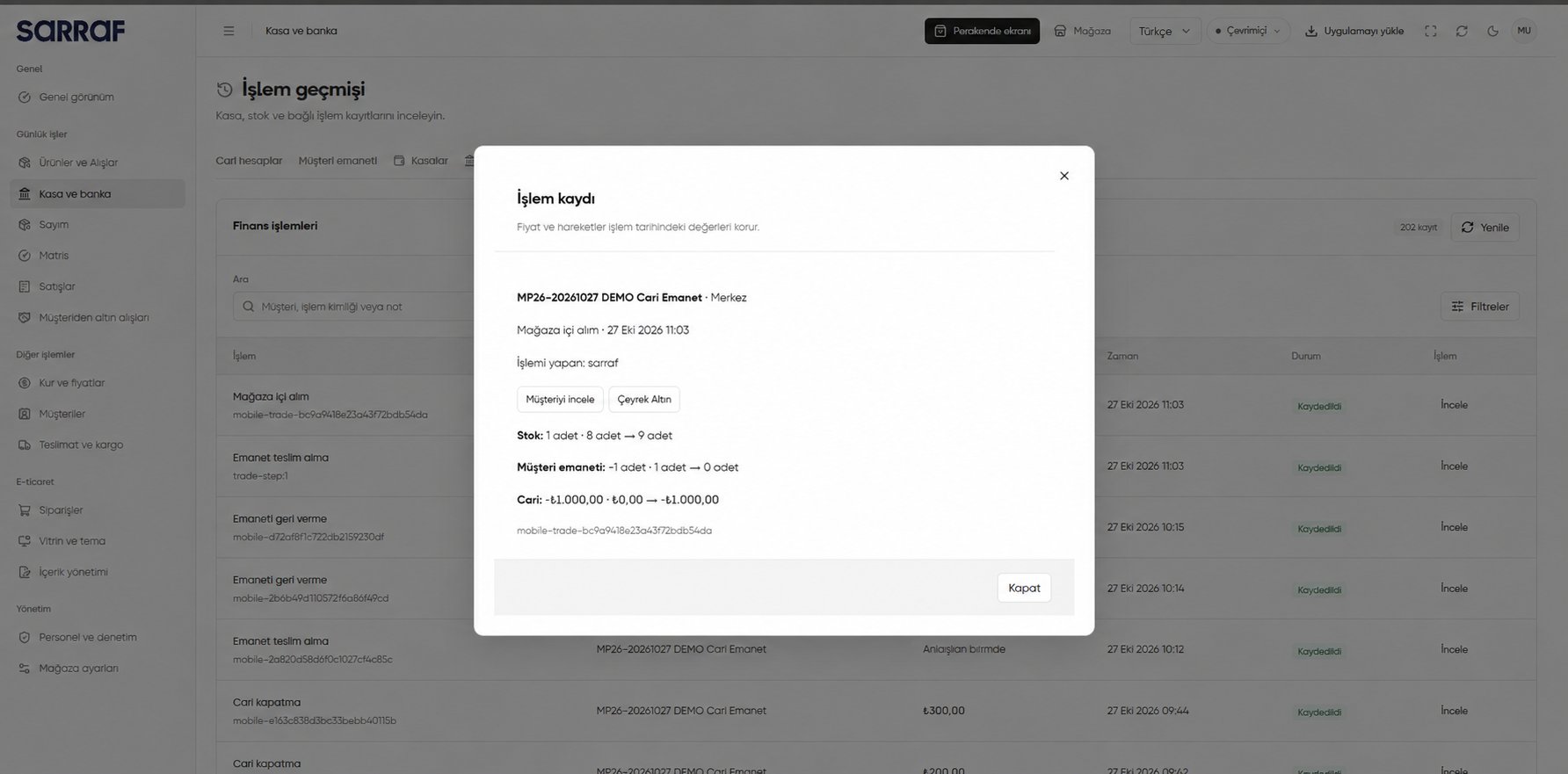
Task: Open the Filtreler filter panel
Action: [1480, 307]
